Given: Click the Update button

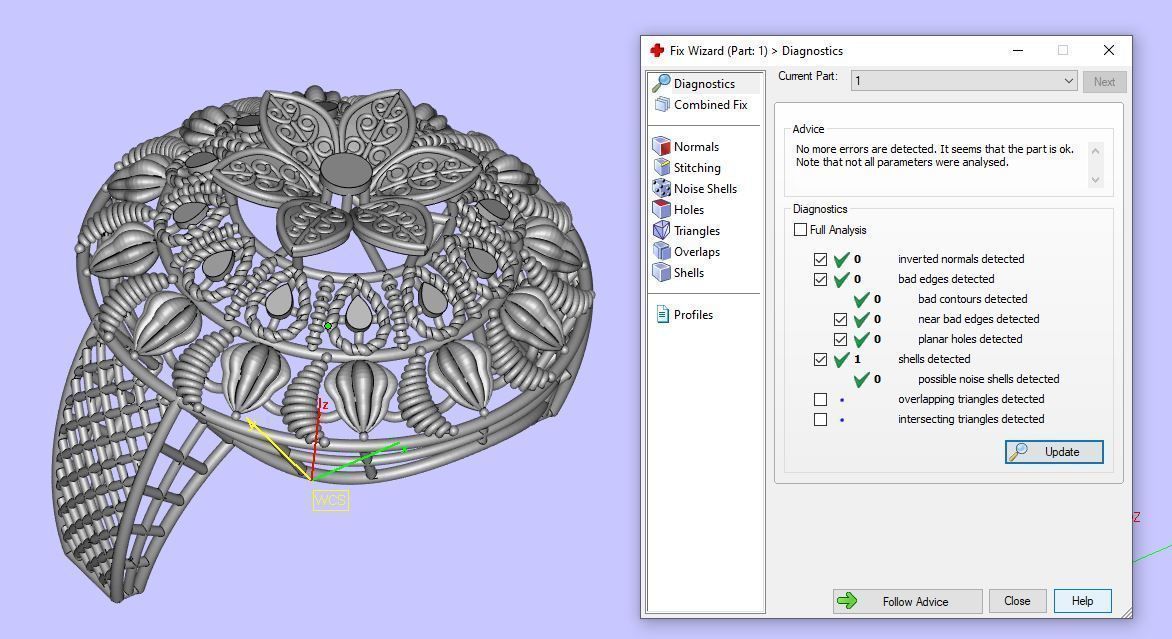Looking at the screenshot, I should click(x=1054, y=452).
